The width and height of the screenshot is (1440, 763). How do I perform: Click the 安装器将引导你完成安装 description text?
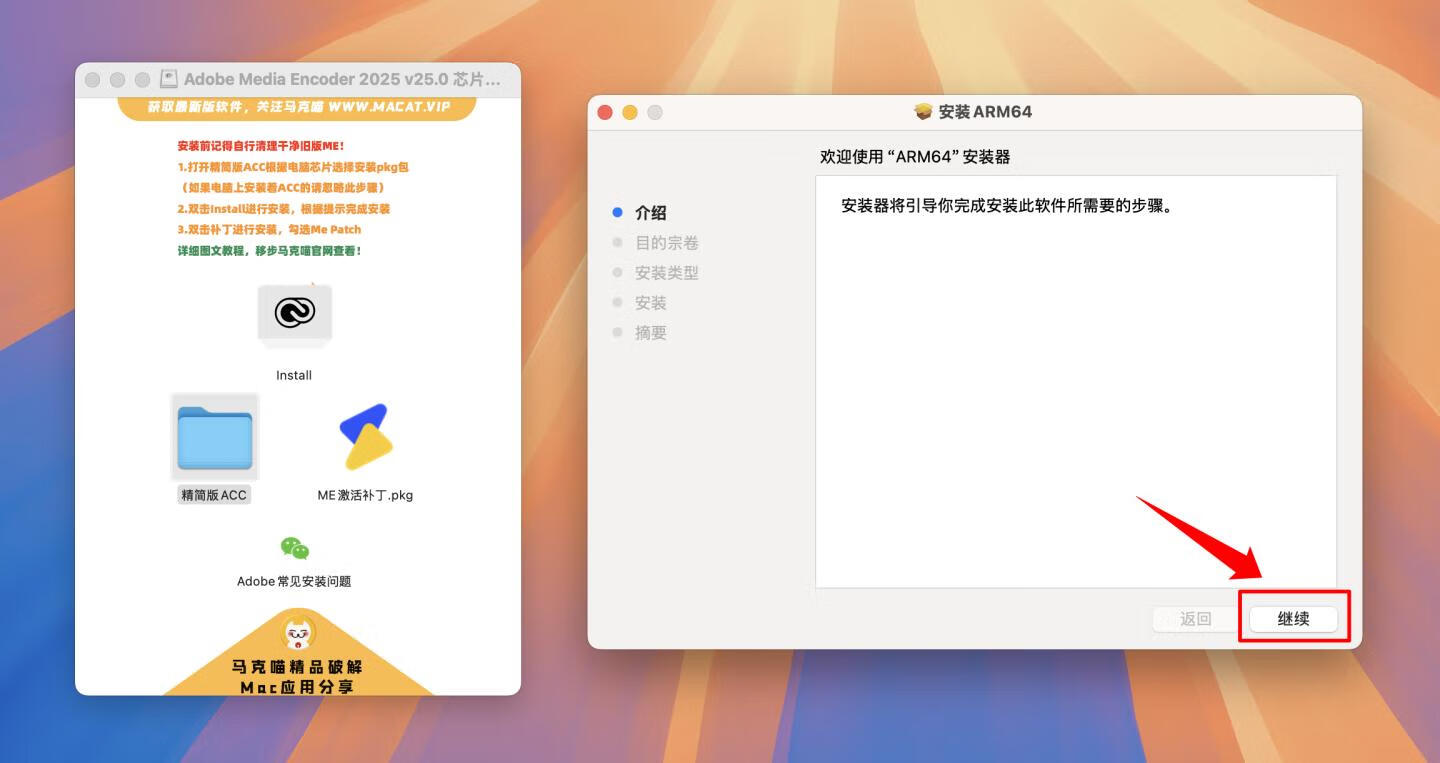pyautogui.click(x=1006, y=206)
